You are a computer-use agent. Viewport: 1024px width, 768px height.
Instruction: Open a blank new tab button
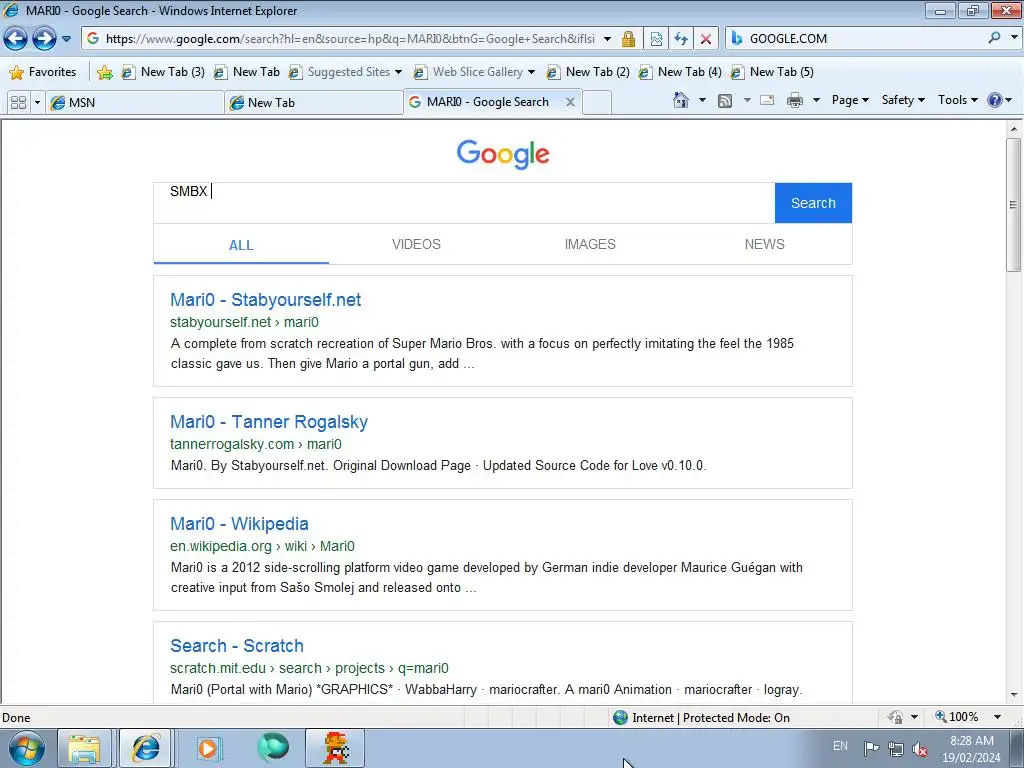597,103
